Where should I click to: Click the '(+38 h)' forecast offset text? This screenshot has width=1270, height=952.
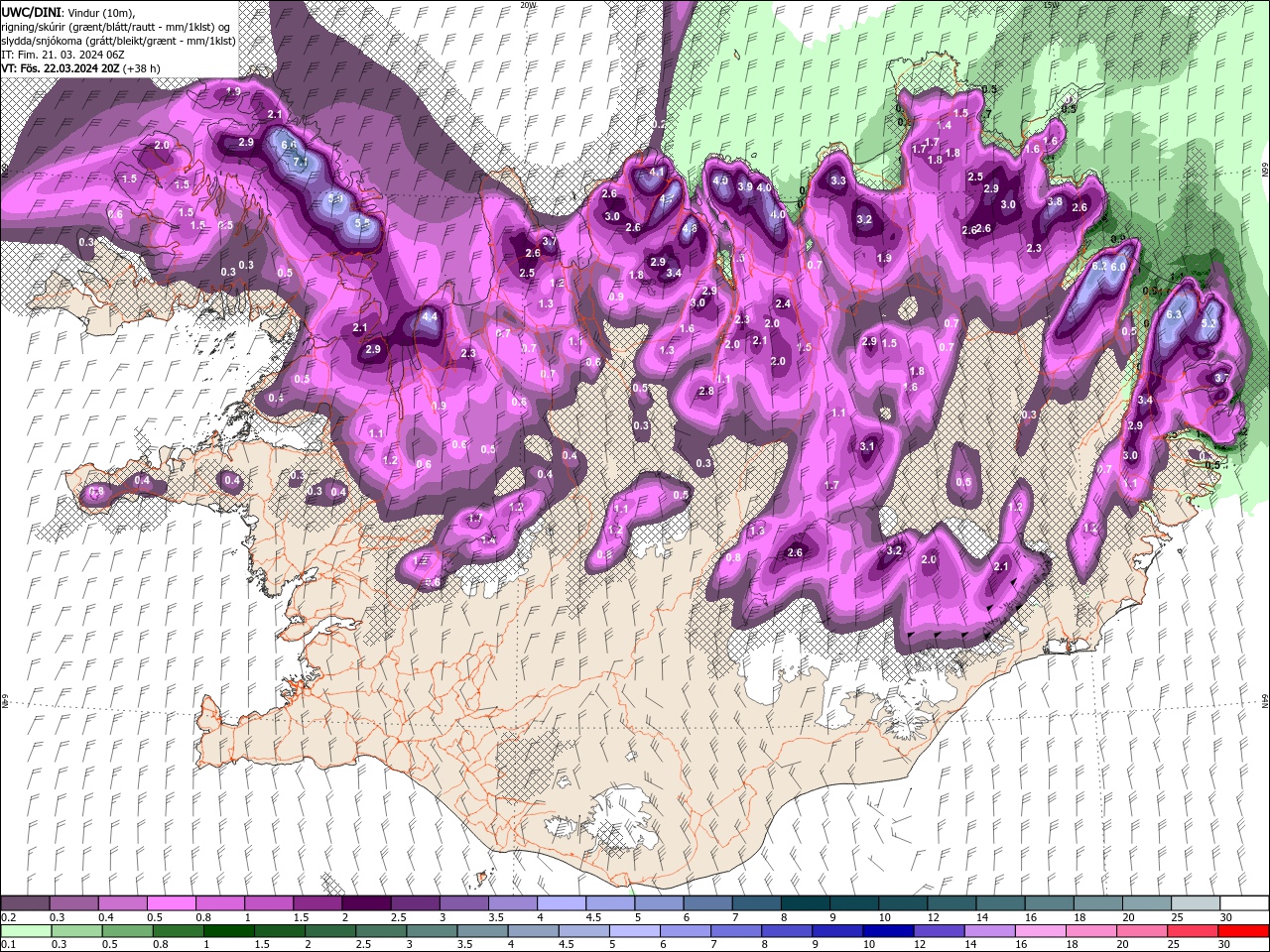point(142,68)
